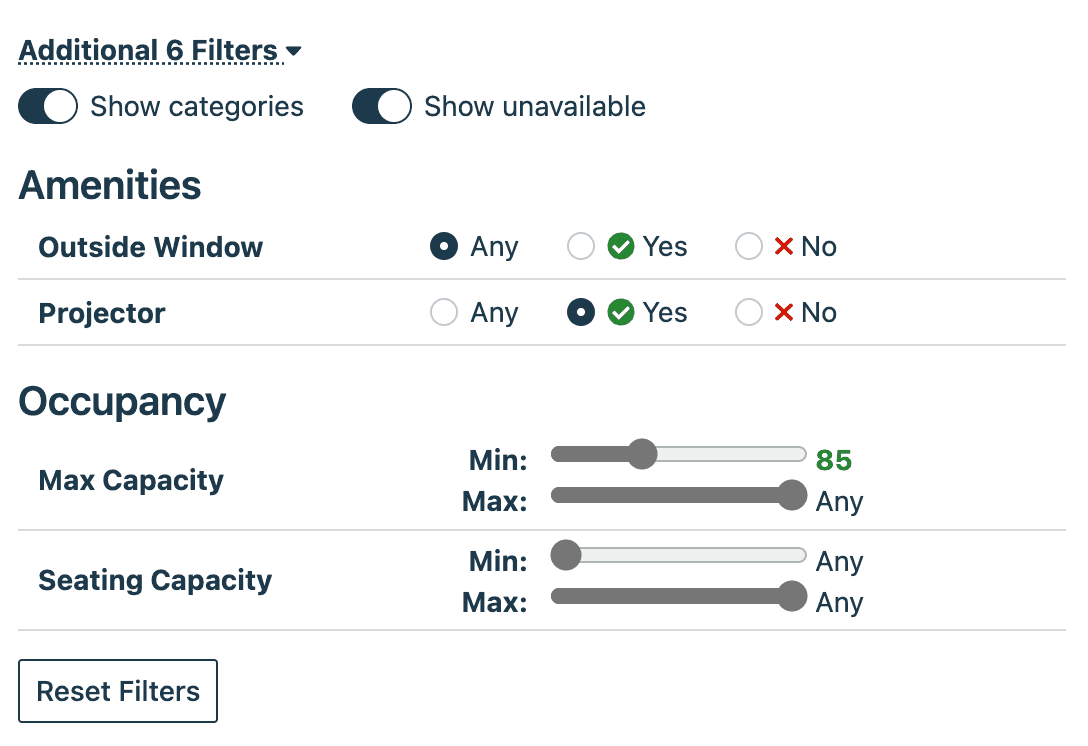
Task: Click the Max Capacity Min slider handle
Action: (643, 454)
